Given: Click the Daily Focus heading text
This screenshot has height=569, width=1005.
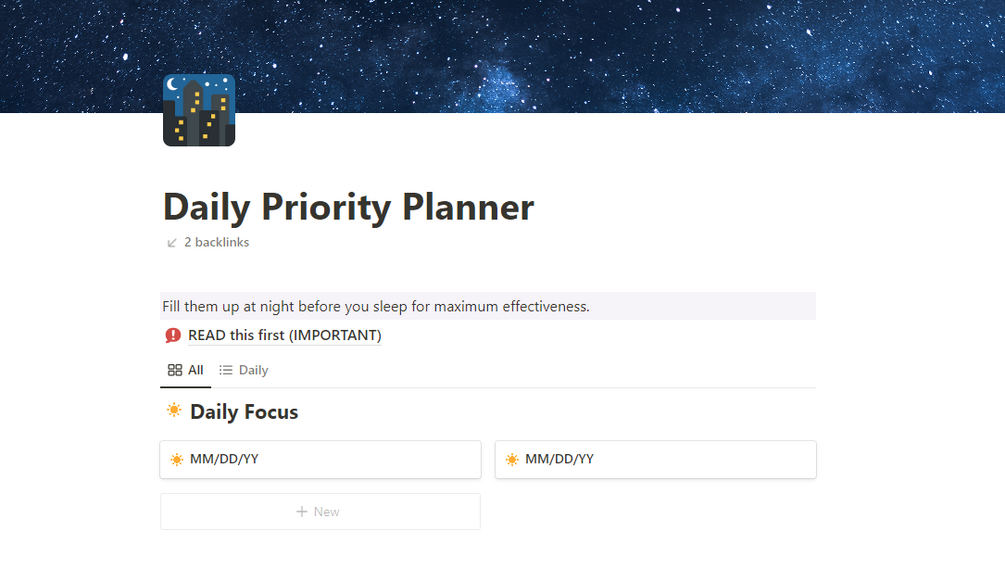Looking at the screenshot, I should pyautogui.click(x=244, y=412).
